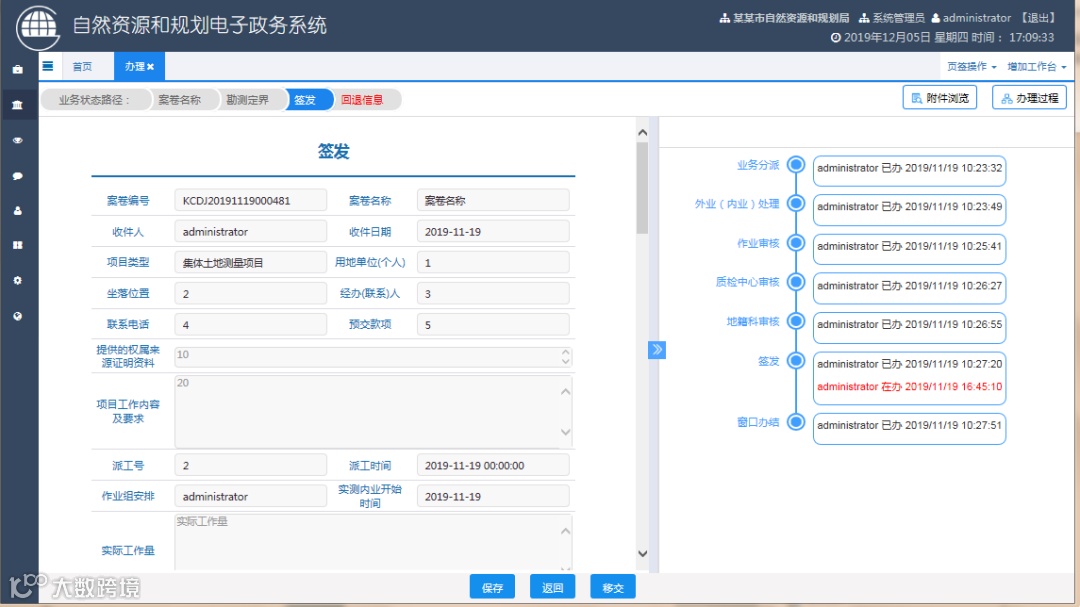Step down the 提供的权属来源证明资料 field arrow
The width and height of the screenshot is (1080, 607).
click(565, 362)
